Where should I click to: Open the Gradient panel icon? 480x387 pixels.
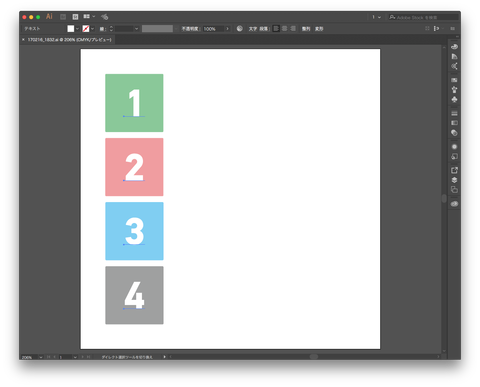click(x=454, y=123)
